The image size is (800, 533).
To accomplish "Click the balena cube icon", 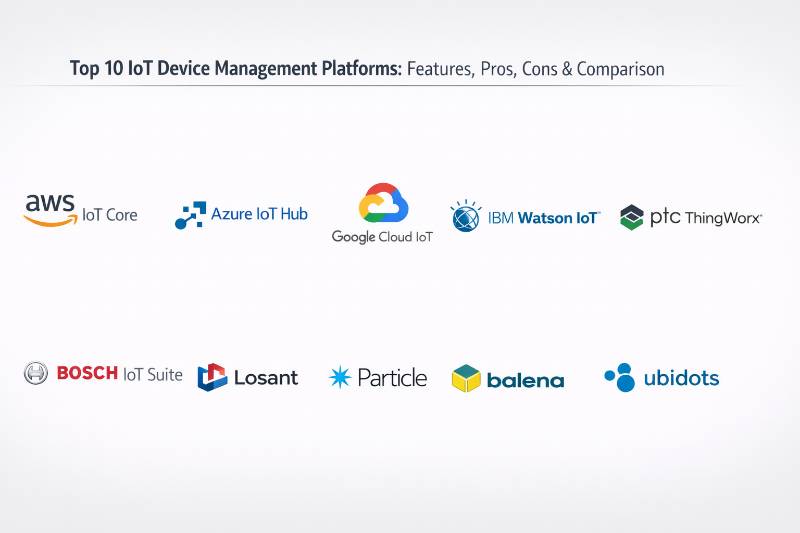I will [466, 378].
